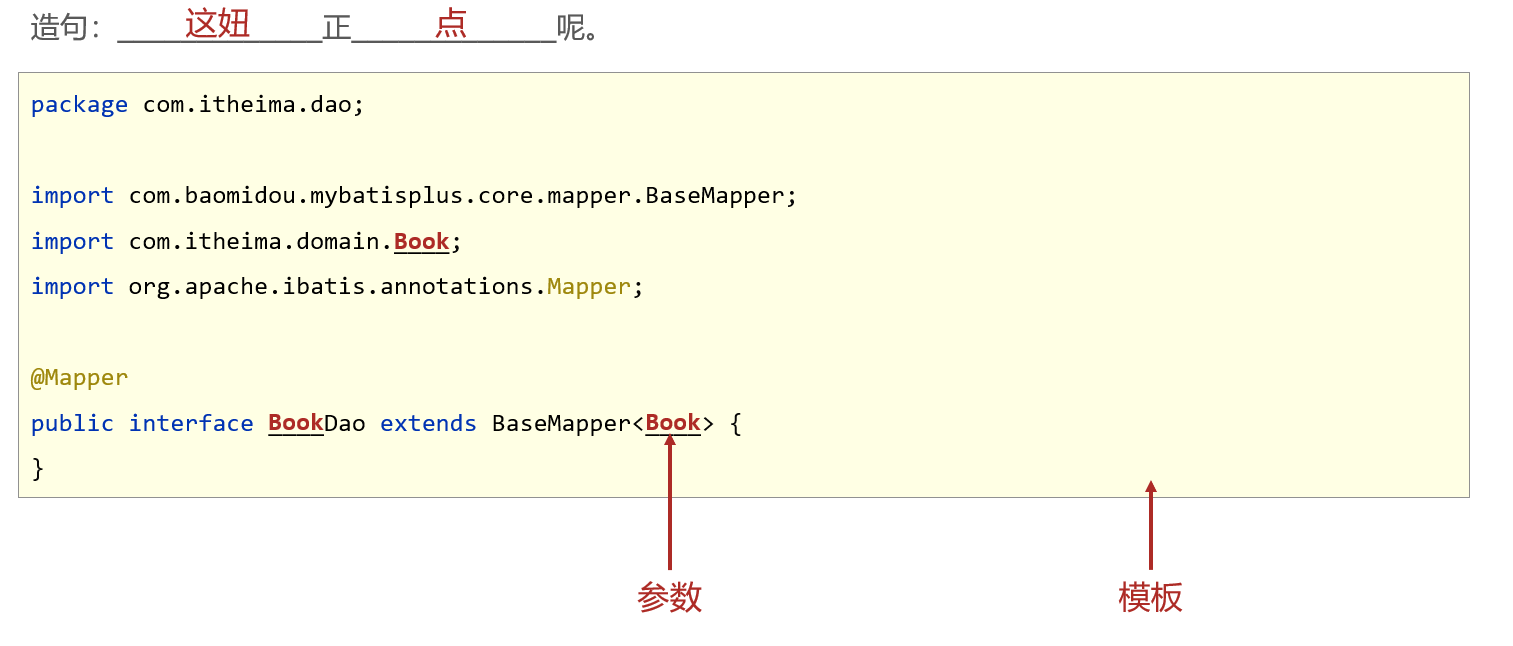This screenshot has width=1513, height=646.
Task: Click the 模板 label
Action: [1150, 597]
